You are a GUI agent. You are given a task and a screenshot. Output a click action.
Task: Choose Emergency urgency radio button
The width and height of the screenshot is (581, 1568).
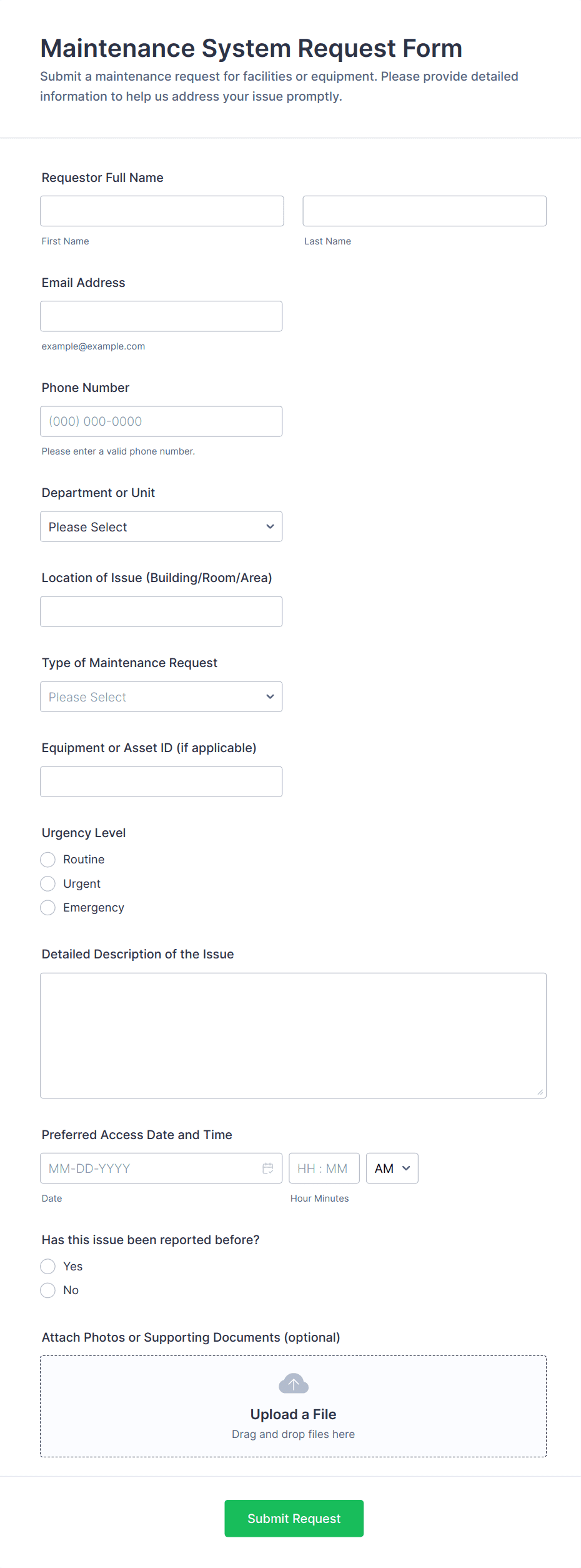[x=48, y=907]
